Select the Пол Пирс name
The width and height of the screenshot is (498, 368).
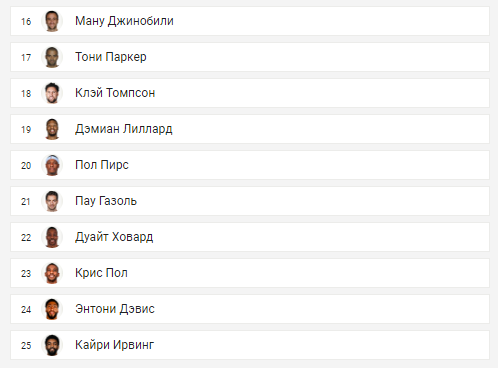click(102, 165)
